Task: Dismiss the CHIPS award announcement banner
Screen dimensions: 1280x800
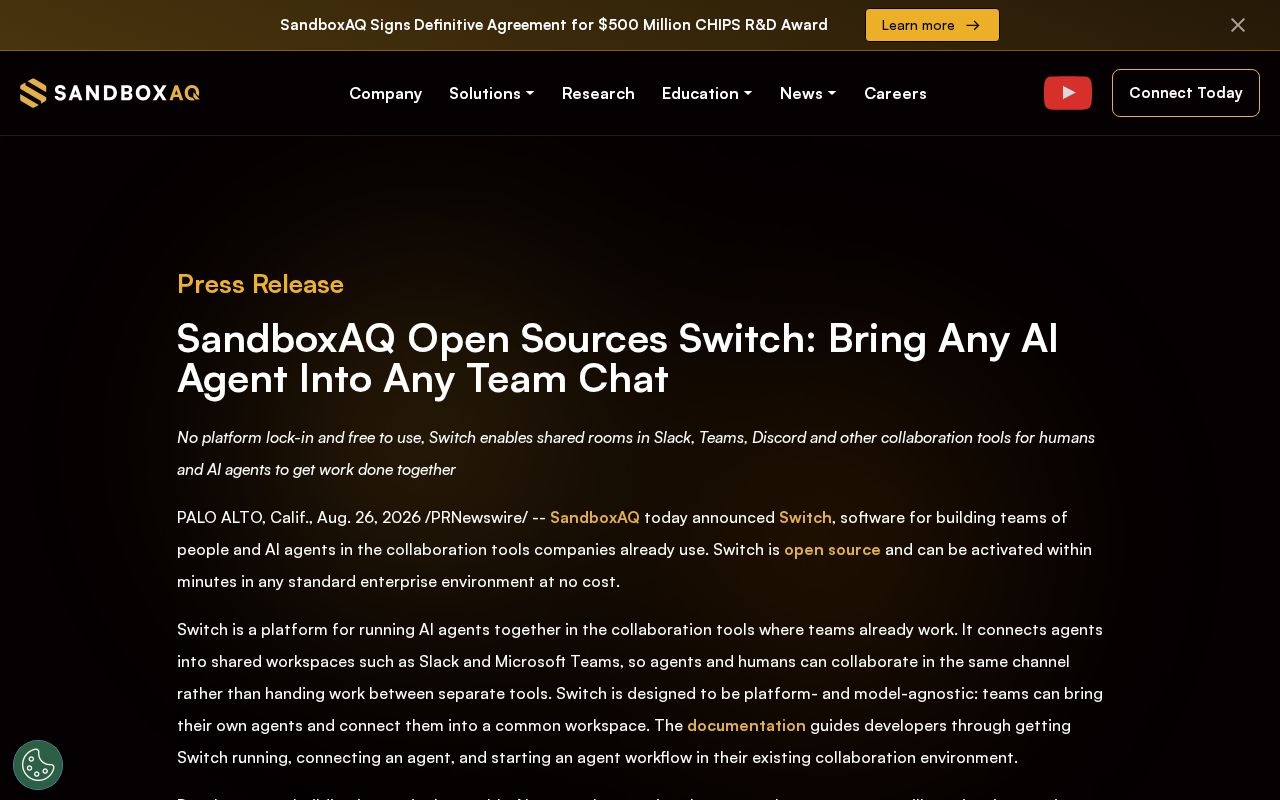Action: pyautogui.click(x=1238, y=25)
